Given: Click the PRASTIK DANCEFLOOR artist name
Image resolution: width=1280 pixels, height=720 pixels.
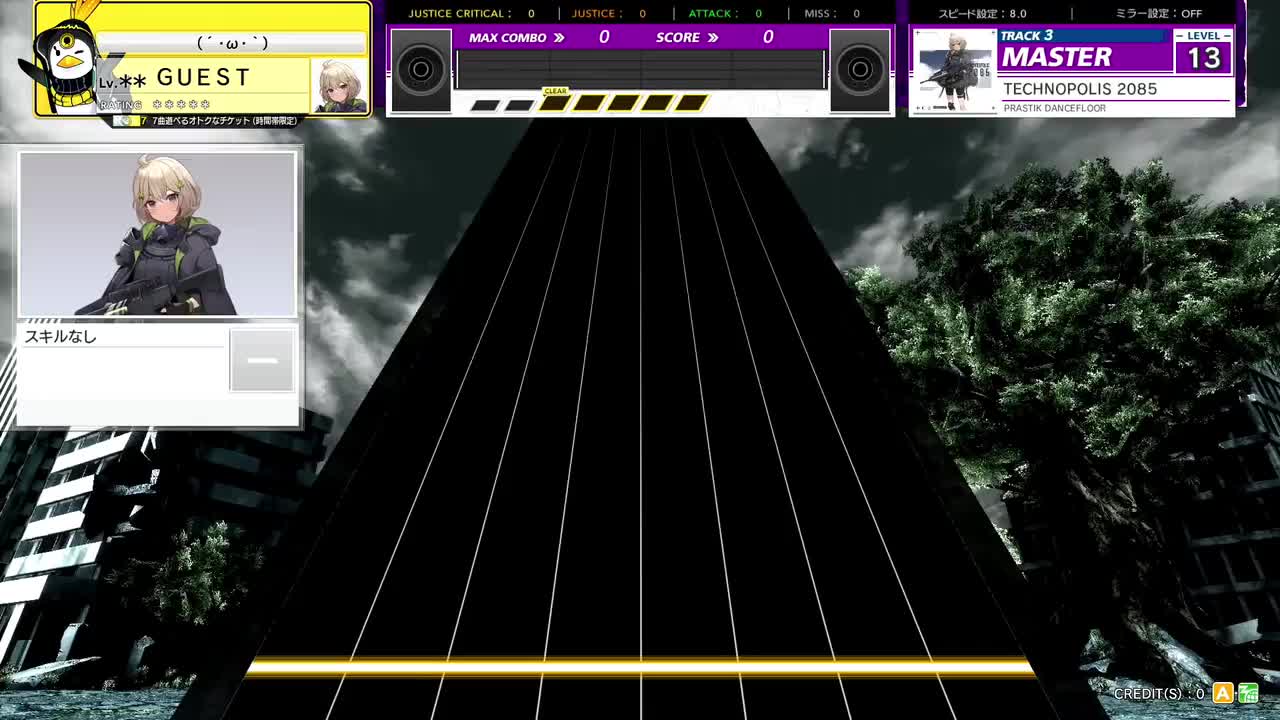Looking at the screenshot, I should [1054, 108].
